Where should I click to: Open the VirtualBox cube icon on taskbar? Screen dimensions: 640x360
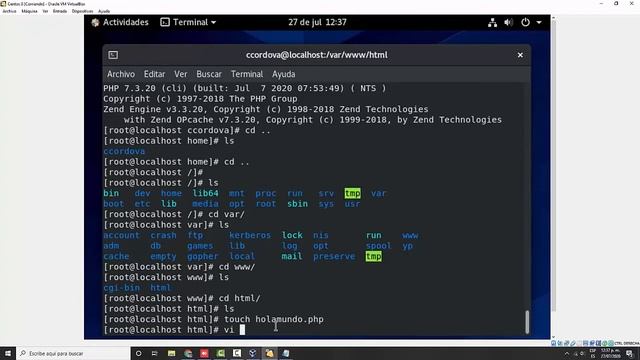point(253,353)
